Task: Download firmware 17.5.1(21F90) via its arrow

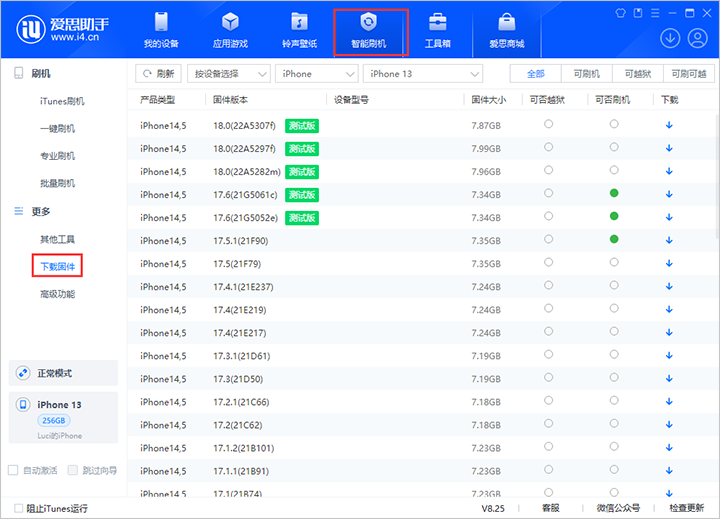Action: coord(669,240)
